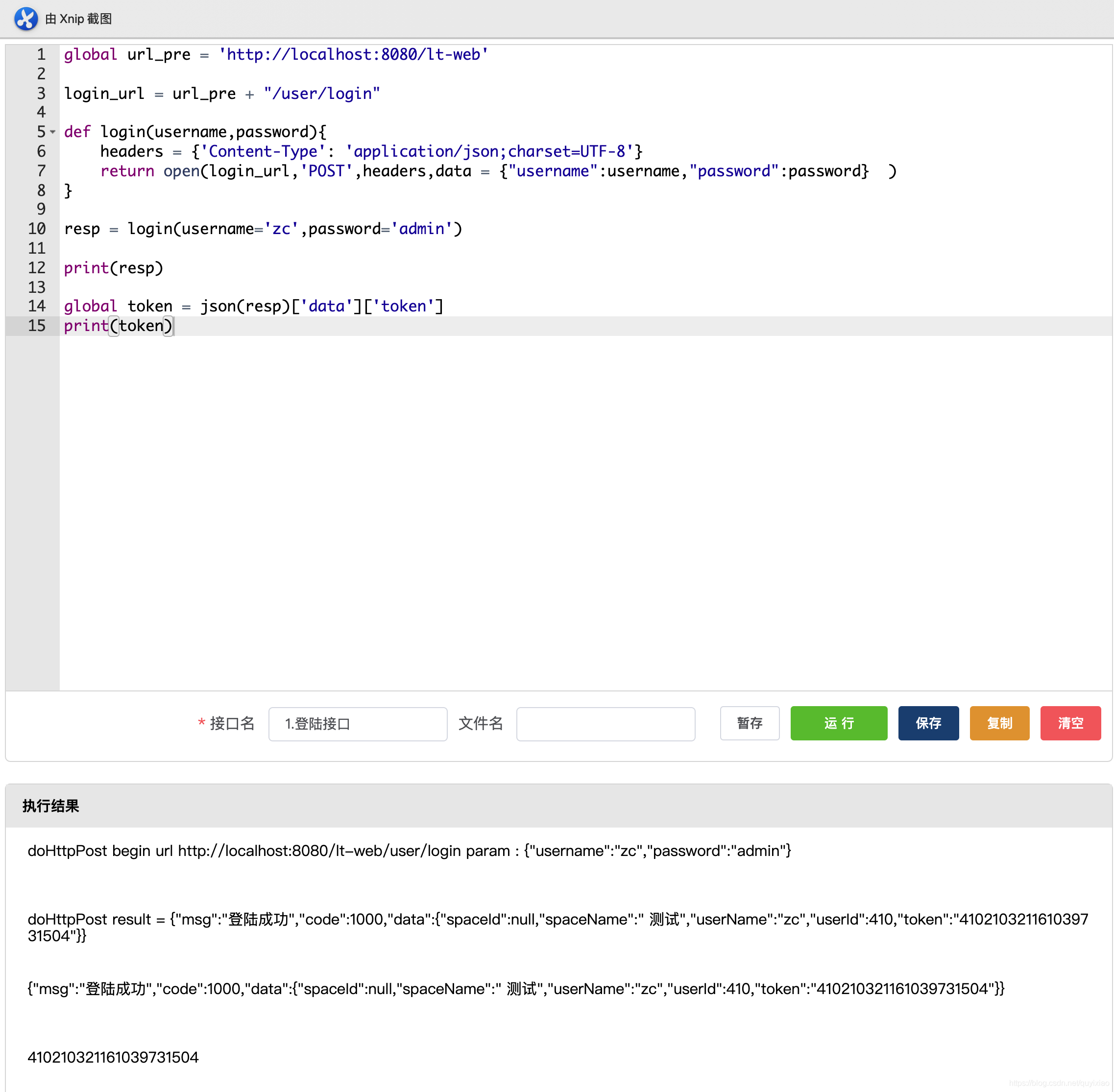Screen dimensions: 1114x1092
Task: Click line number 10 in the gutter
Action: pos(37,229)
